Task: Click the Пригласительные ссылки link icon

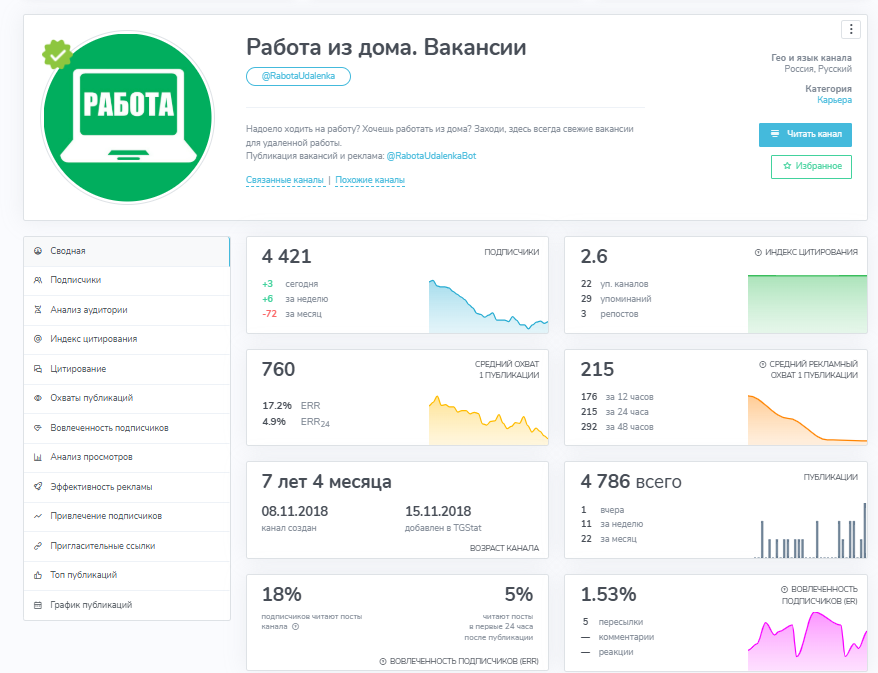Action: click(38, 546)
